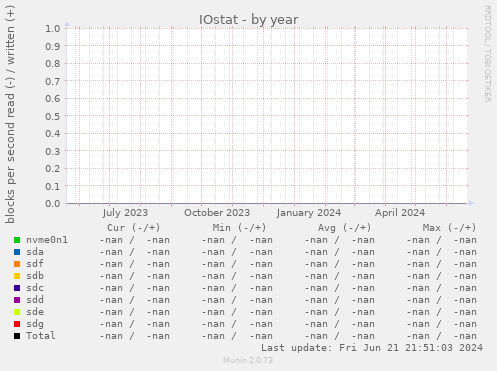Select the Total row label
Viewport: 497px width, 371px height.
point(41,336)
